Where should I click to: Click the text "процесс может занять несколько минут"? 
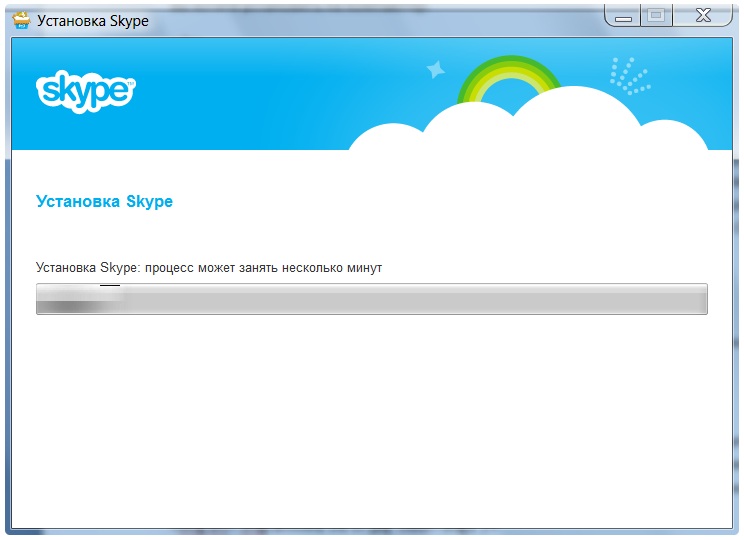point(263,268)
